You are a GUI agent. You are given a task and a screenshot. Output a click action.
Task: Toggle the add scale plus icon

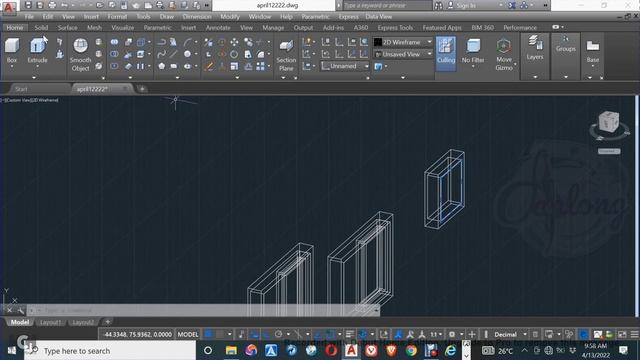472,334
